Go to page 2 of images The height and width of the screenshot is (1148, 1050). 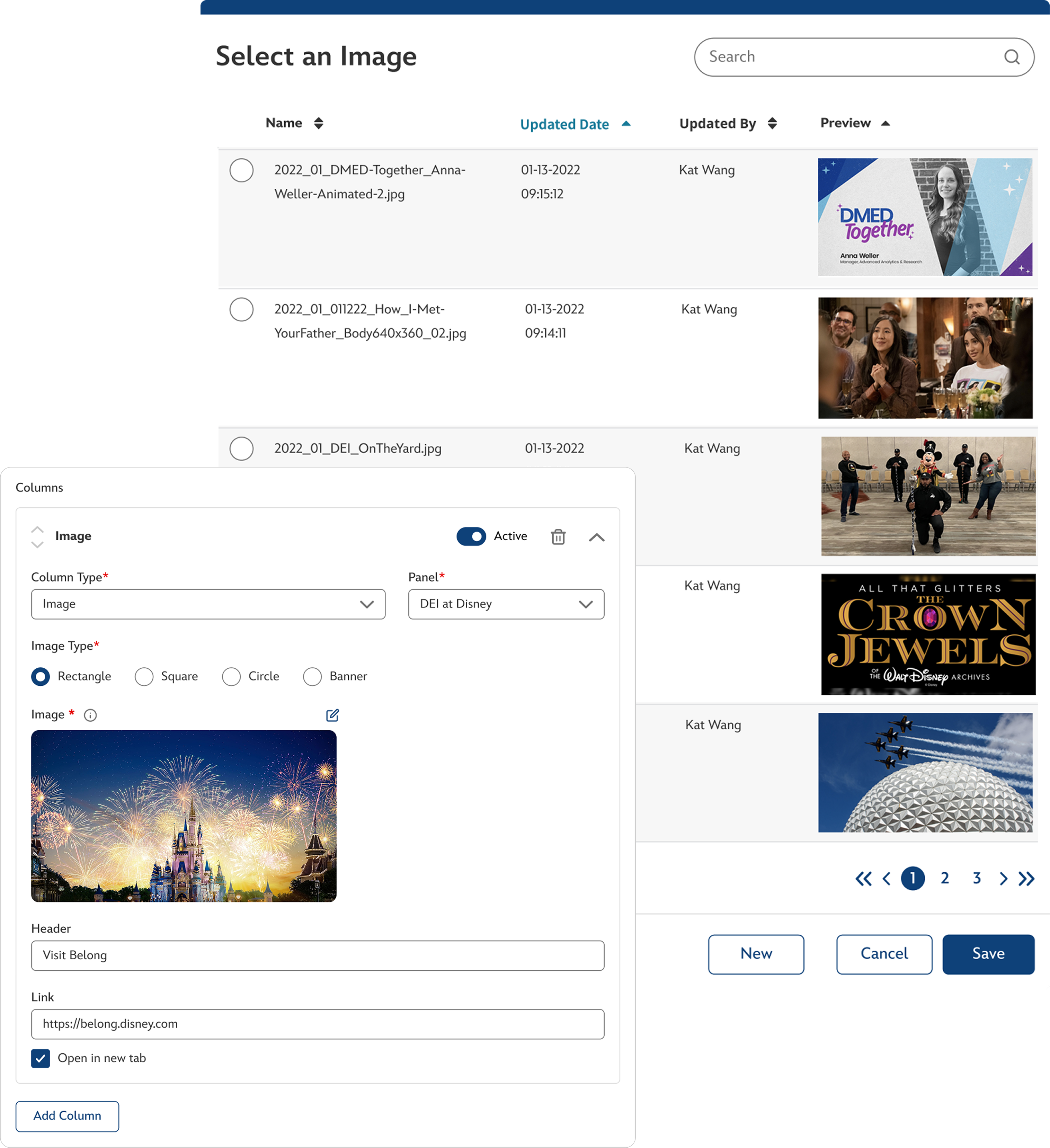[945, 879]
